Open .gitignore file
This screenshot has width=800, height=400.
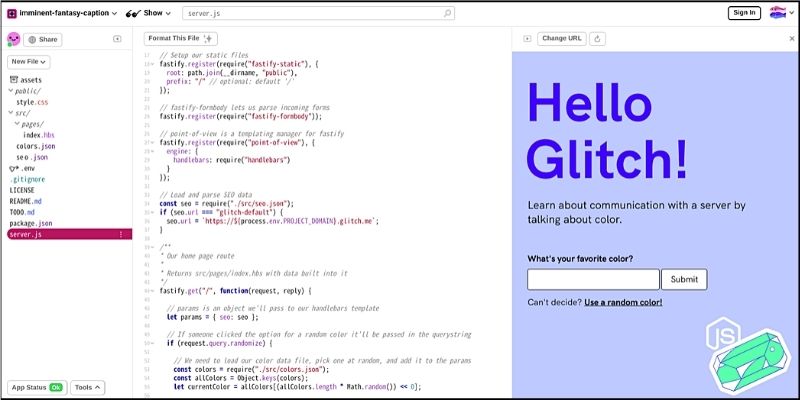tap(28, 180)
